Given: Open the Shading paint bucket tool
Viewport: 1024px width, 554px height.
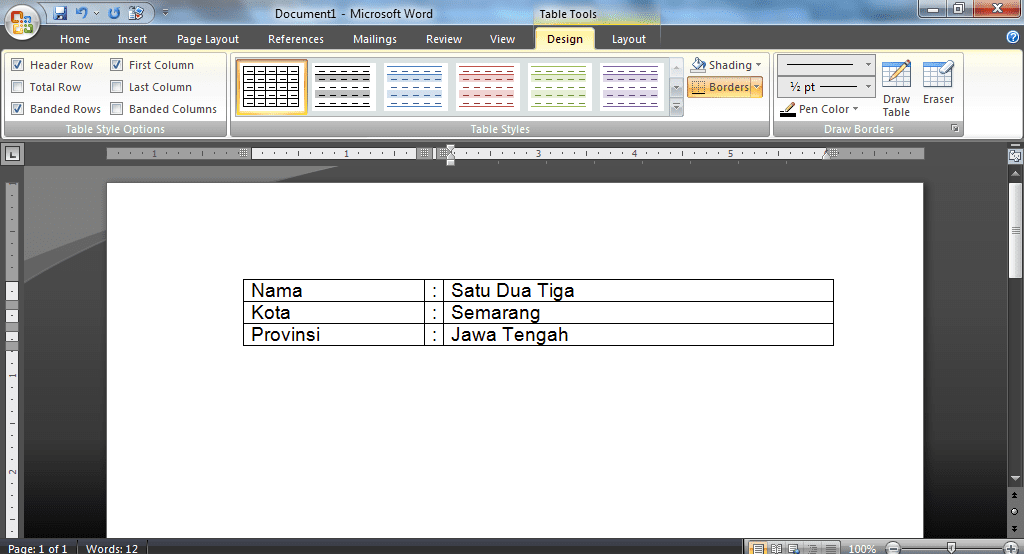Looking at the screenshot, I should tap(698, 65).
